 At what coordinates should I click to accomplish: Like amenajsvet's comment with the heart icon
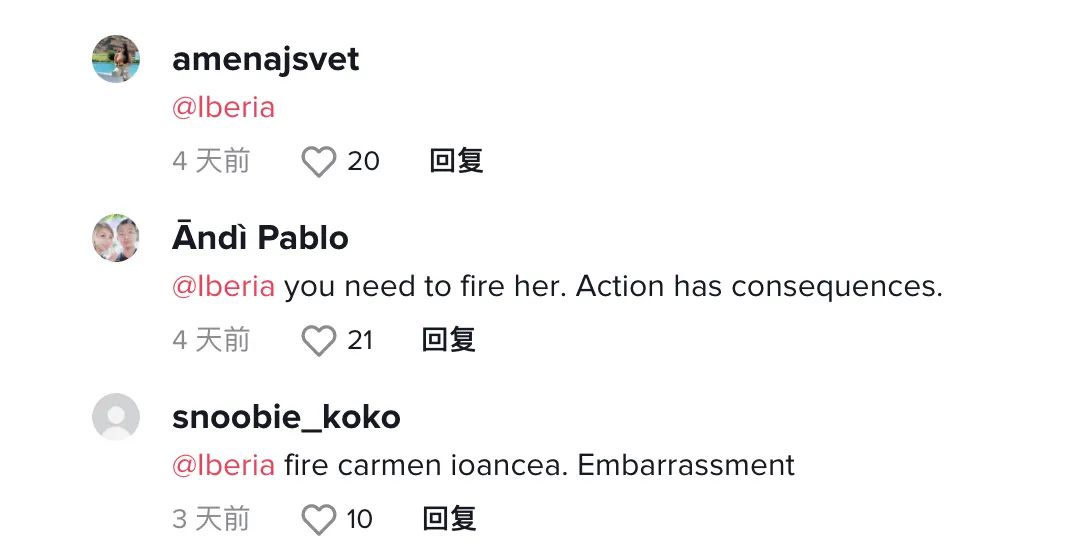point(319,162)
